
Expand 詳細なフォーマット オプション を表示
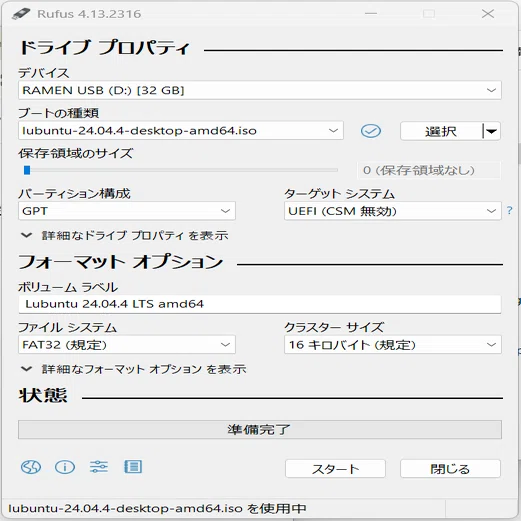(134, 369)
